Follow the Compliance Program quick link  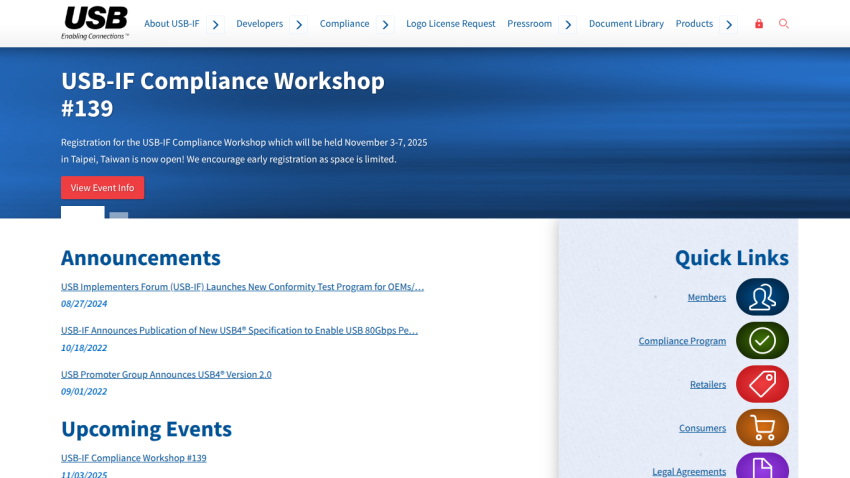point(682,341)
